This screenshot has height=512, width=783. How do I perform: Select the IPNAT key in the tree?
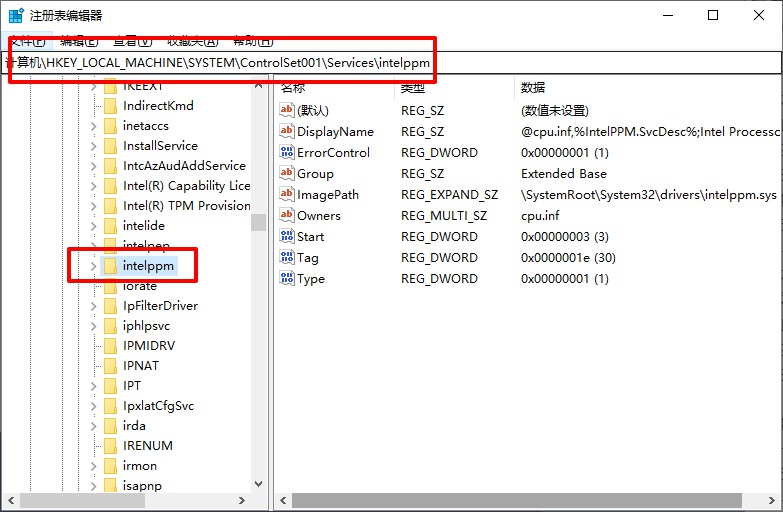[141, 366]
